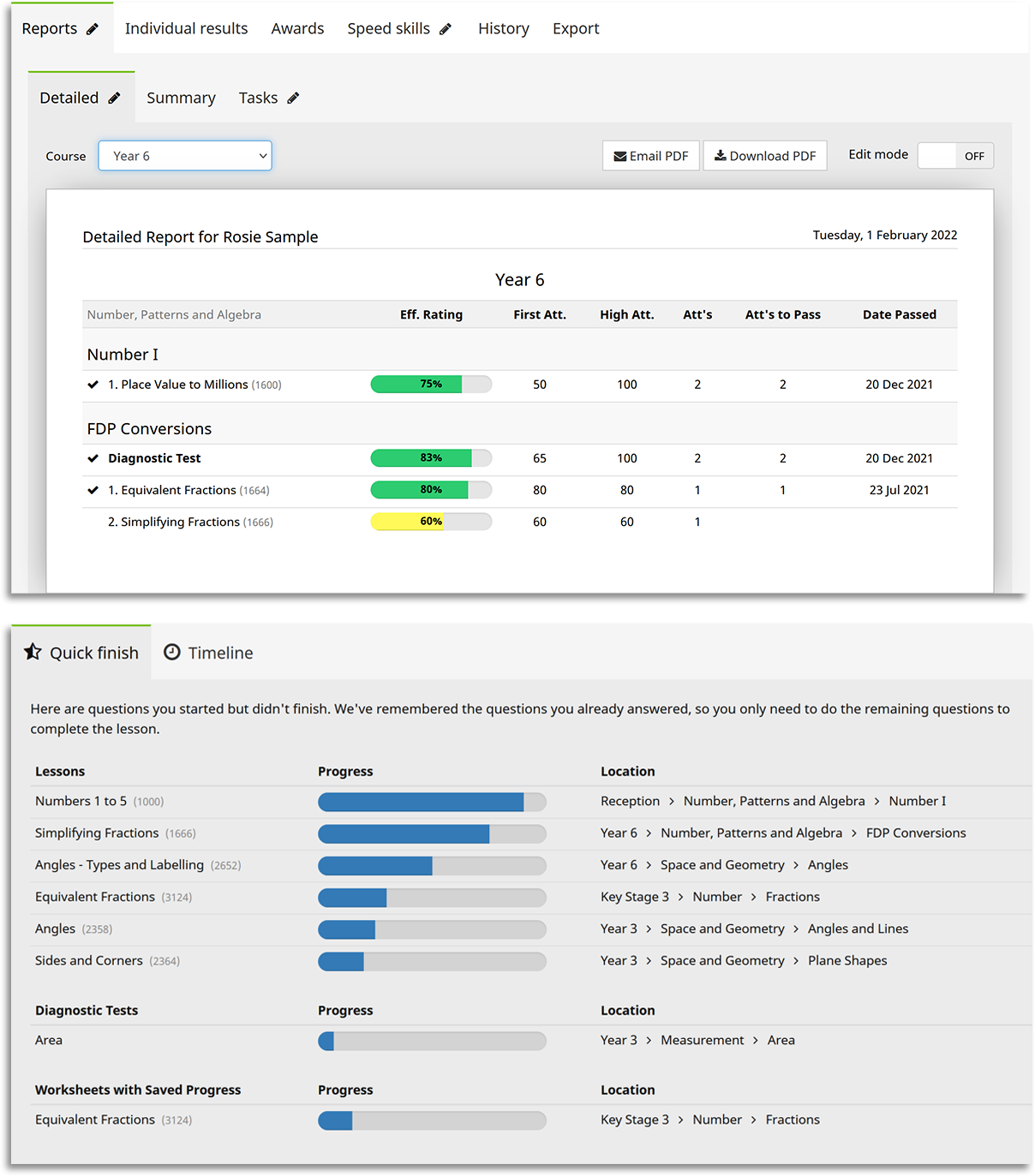1035x1176 pixels.
Task: Go to the Export tab
Action: coord(576,29)
